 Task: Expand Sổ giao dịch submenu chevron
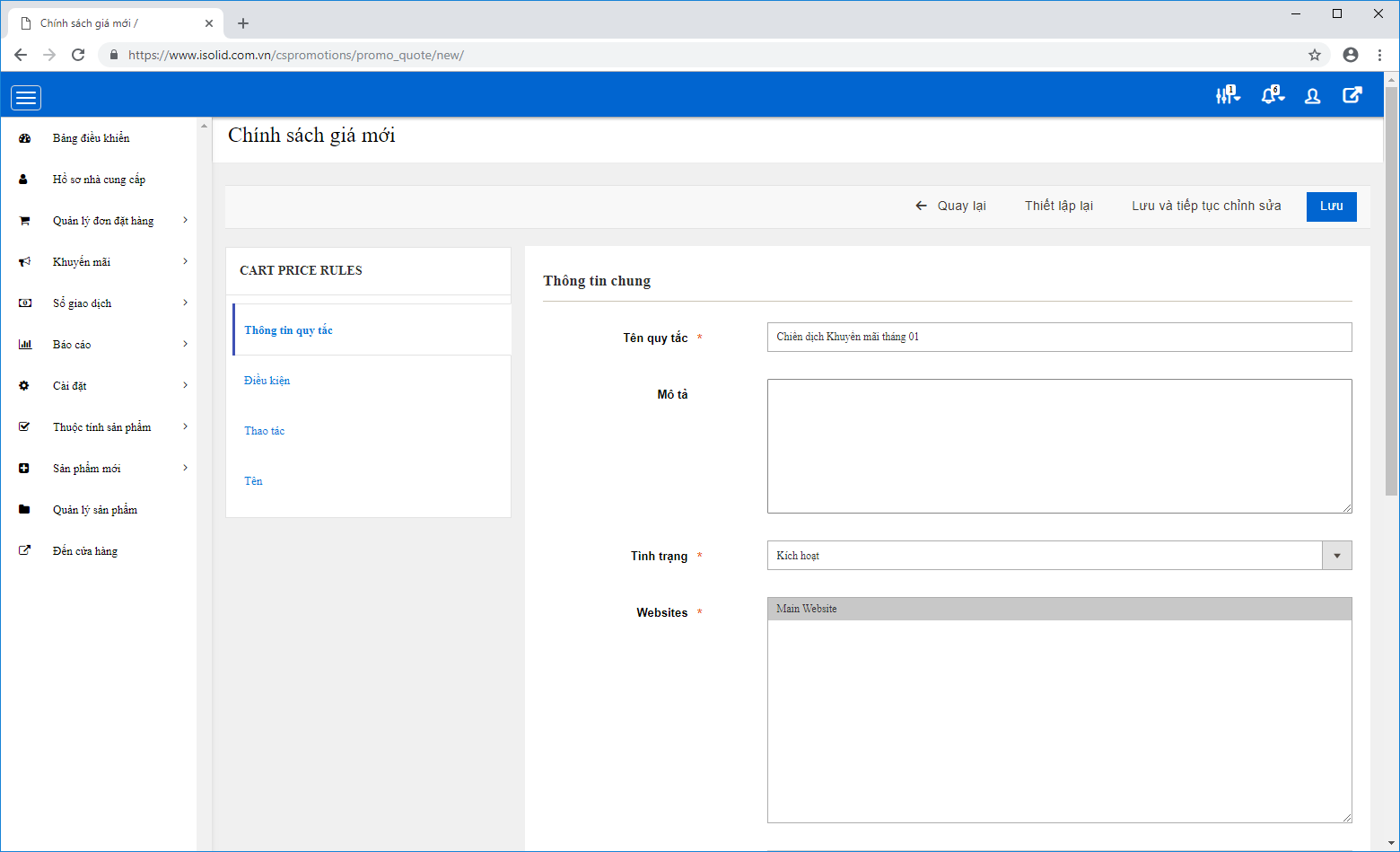(x=185, y=303)
